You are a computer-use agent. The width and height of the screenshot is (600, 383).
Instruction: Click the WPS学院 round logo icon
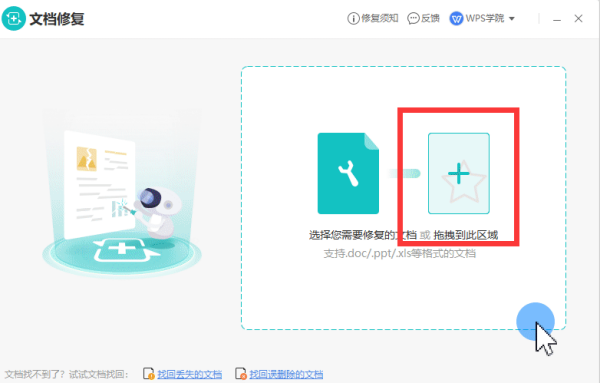click(x=456, y=18)
